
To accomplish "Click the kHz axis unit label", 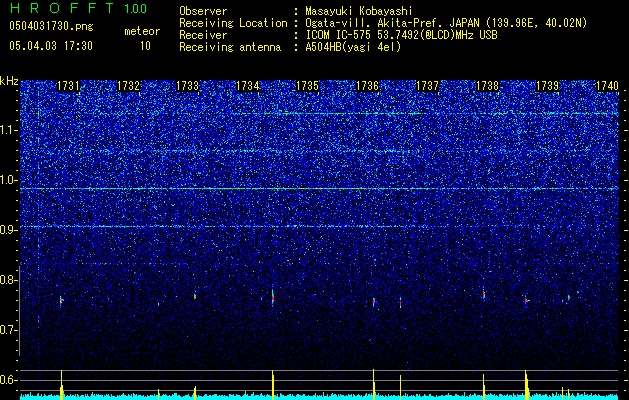I will tap(9, 81).
